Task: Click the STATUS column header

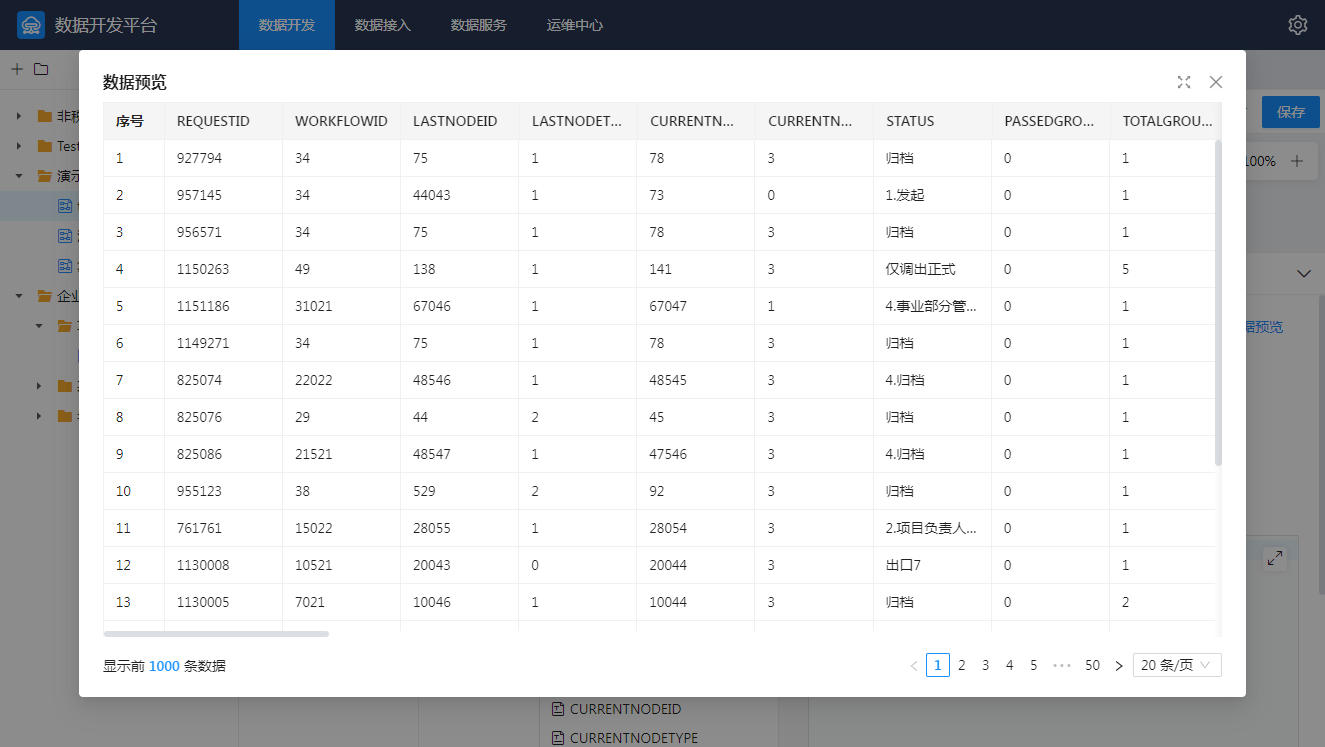Action: (910, 121)
